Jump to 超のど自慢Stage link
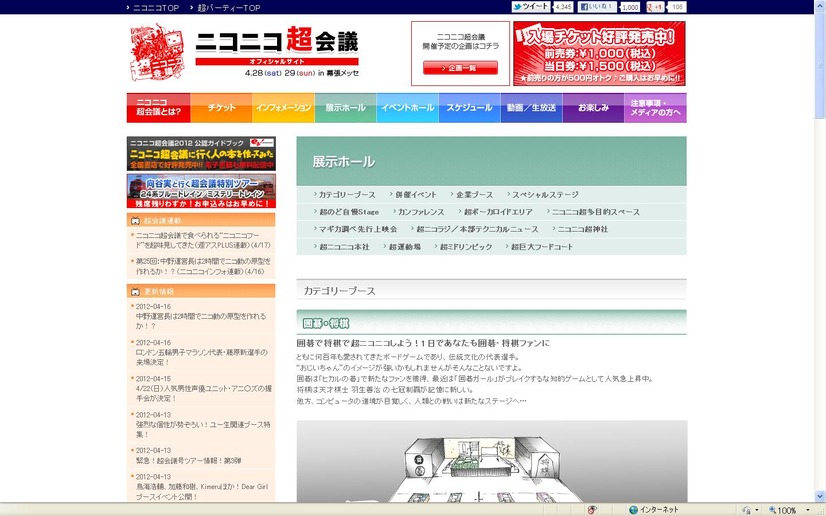Screen dimensions: 826x516 pyautogui.click(x=349, y=212)
